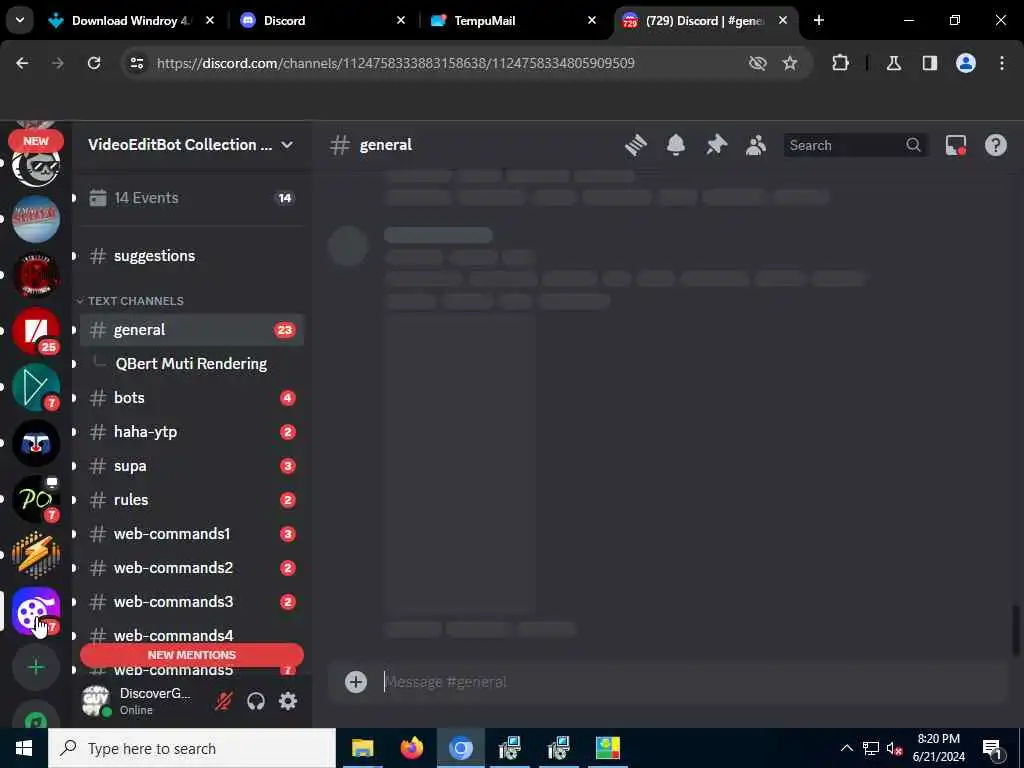
Task: Switch to the TempuMail browser tab
Action: (x=513, y=21)
